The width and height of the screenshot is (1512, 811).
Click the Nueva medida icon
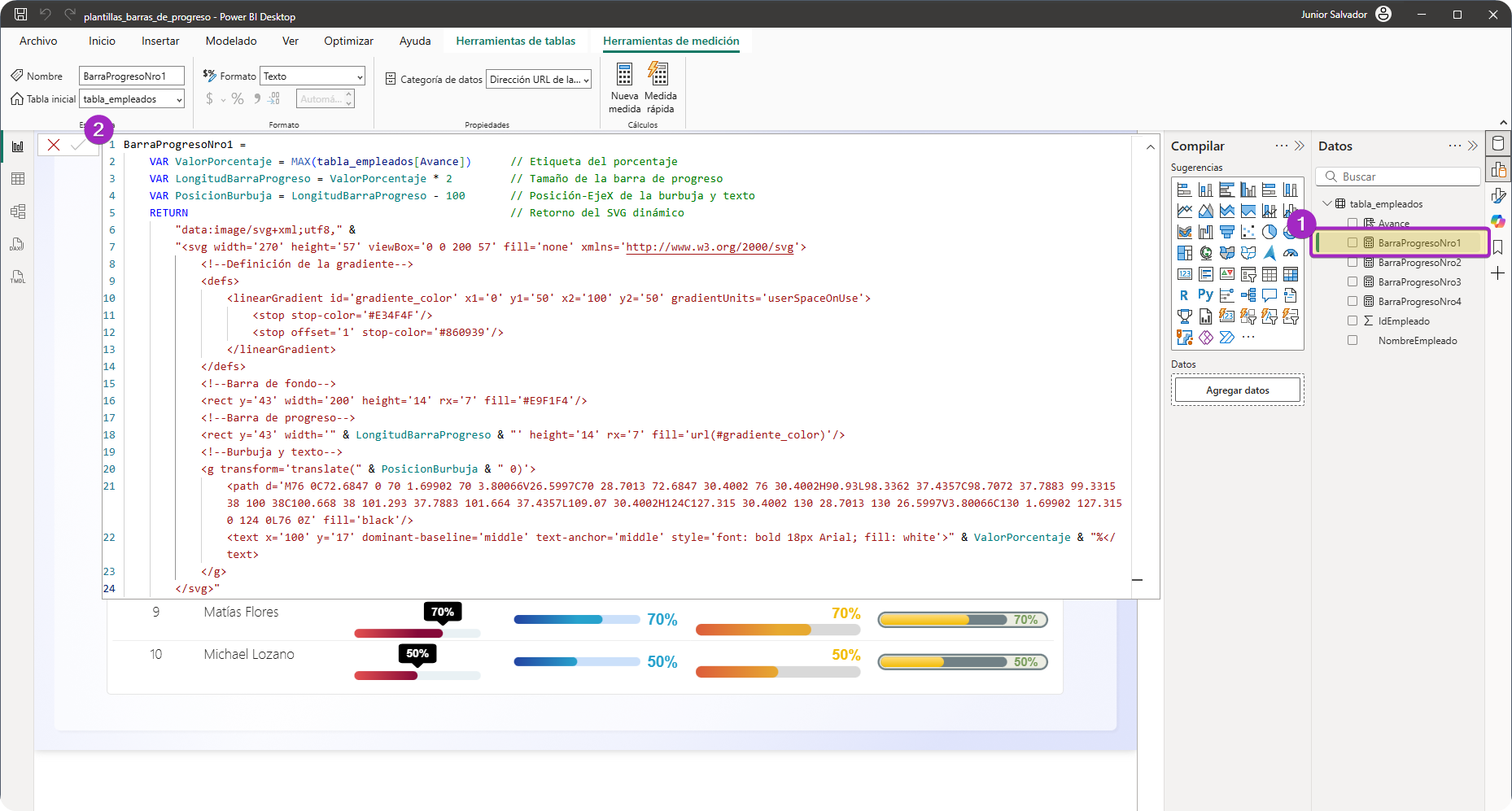tap(624, 75)
